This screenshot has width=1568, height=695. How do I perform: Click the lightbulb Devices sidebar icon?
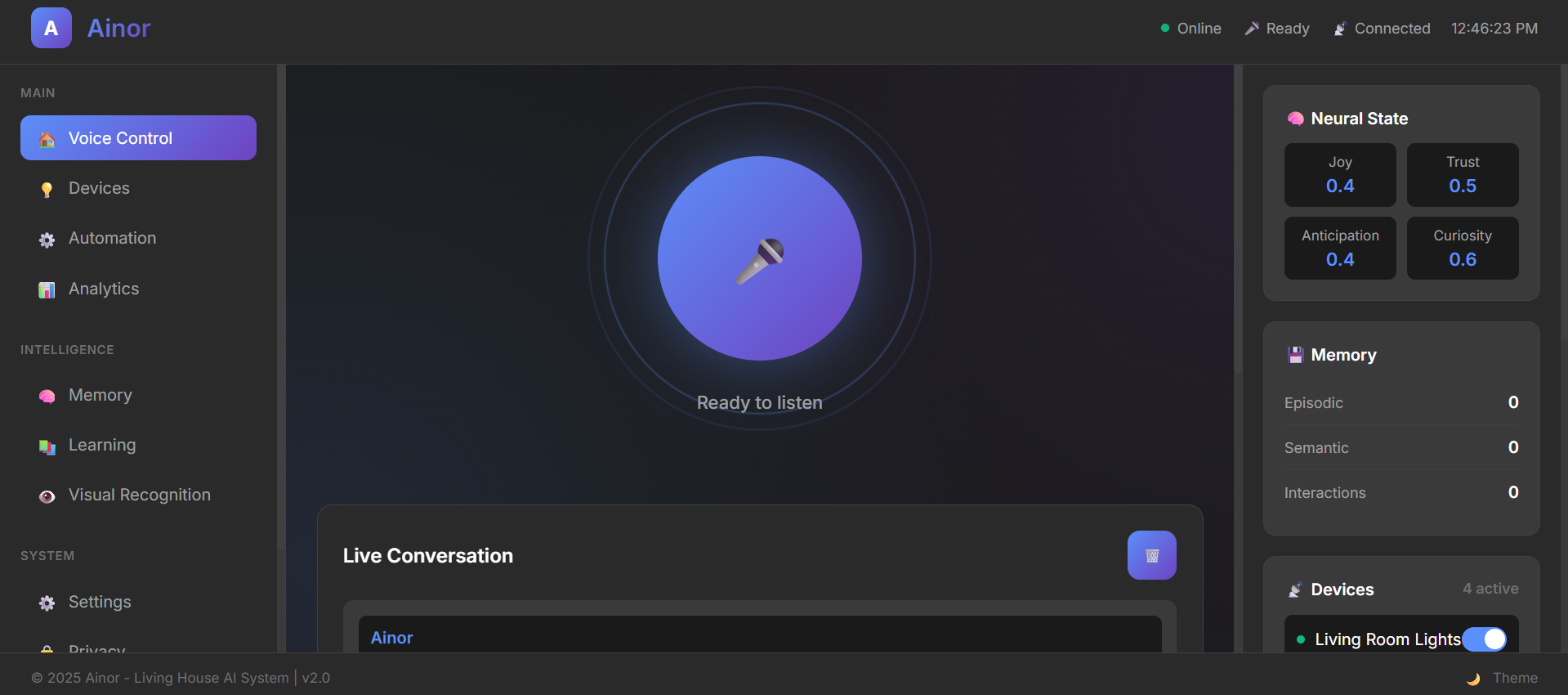(x=47, y=190)
